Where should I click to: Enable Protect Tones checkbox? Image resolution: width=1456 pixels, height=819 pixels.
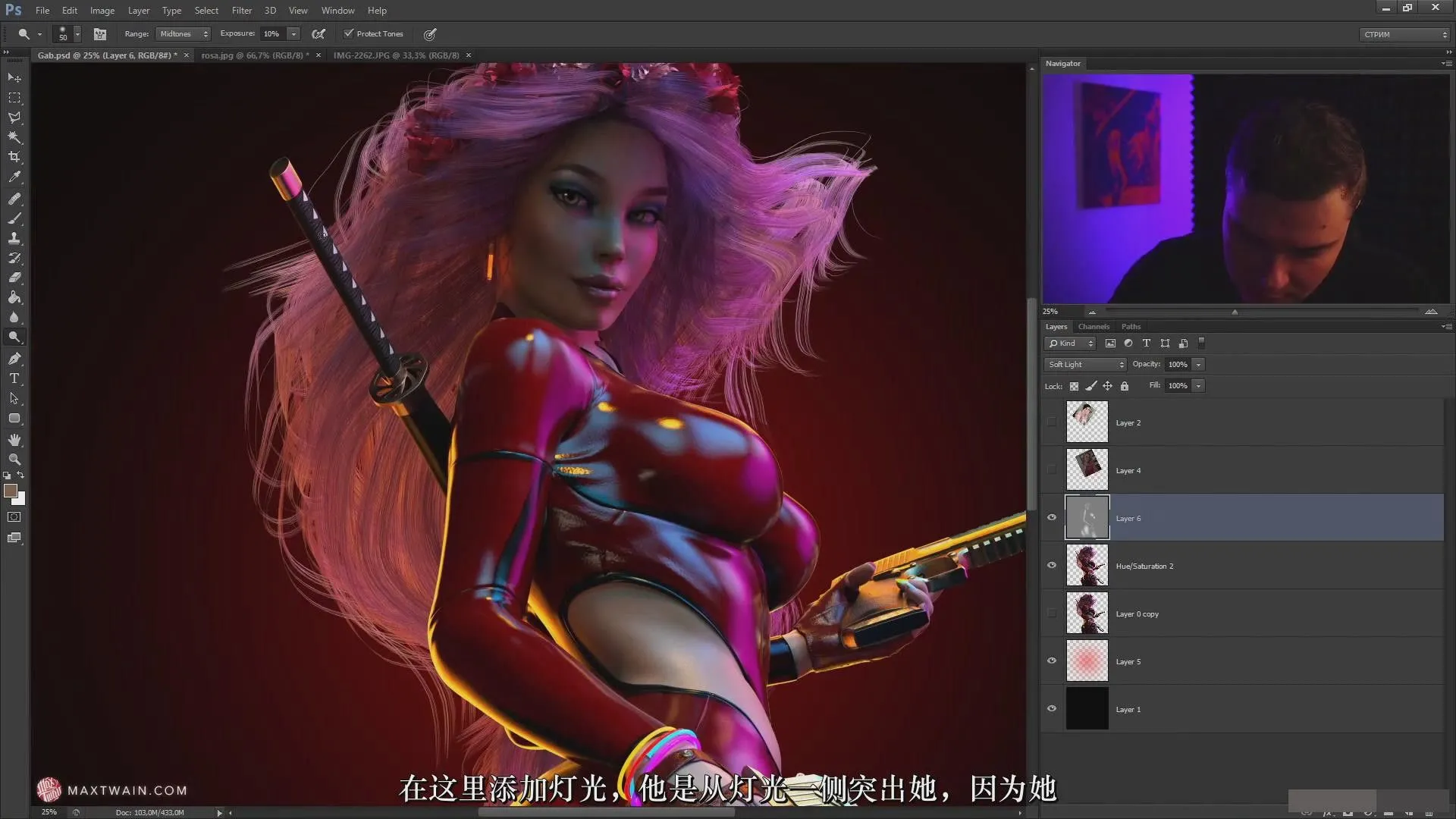click(x=349, y=33)
